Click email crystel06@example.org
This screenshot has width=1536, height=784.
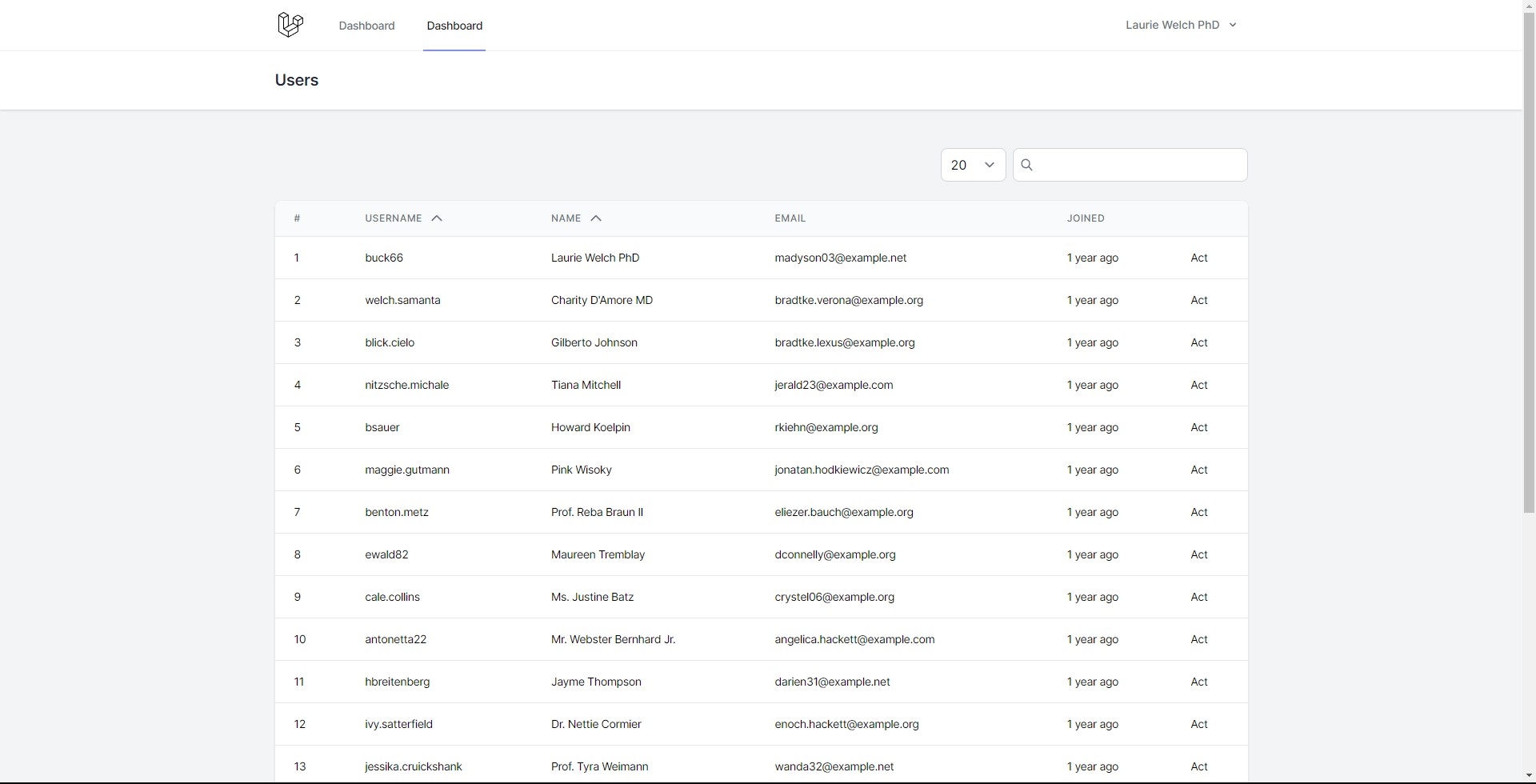(834, 597)
